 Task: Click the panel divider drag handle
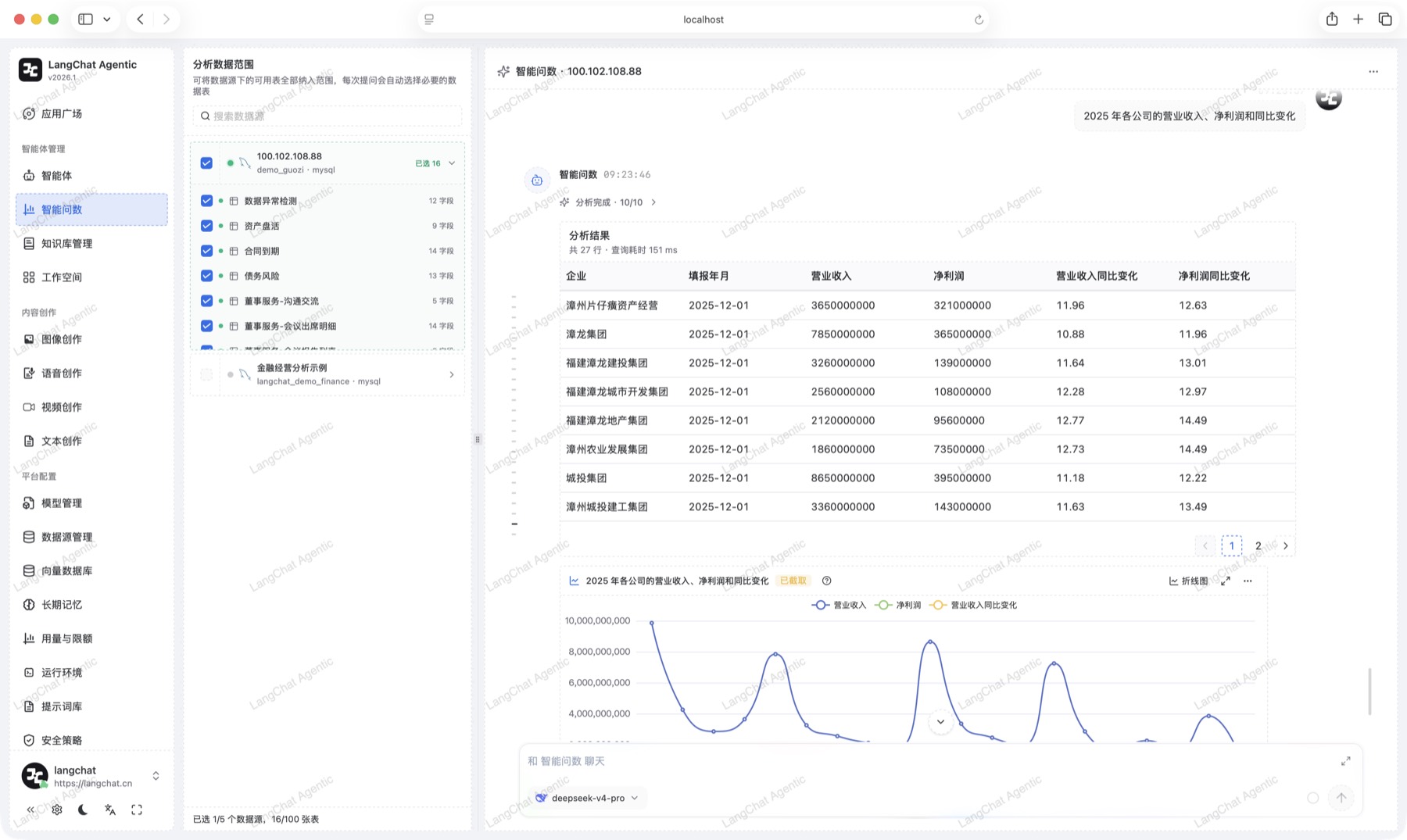478,439
